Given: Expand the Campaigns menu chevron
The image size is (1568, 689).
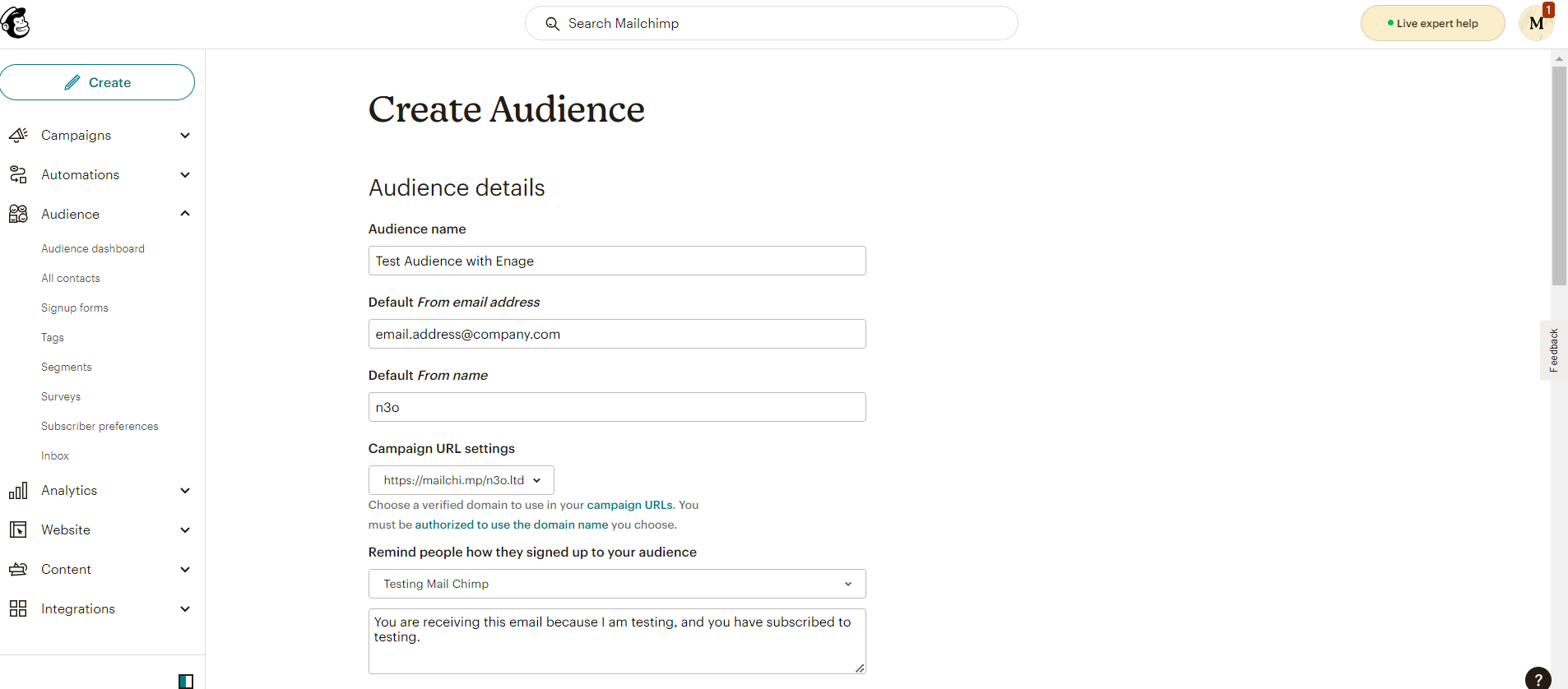Looking at the screenshot, I should (185, 135).
